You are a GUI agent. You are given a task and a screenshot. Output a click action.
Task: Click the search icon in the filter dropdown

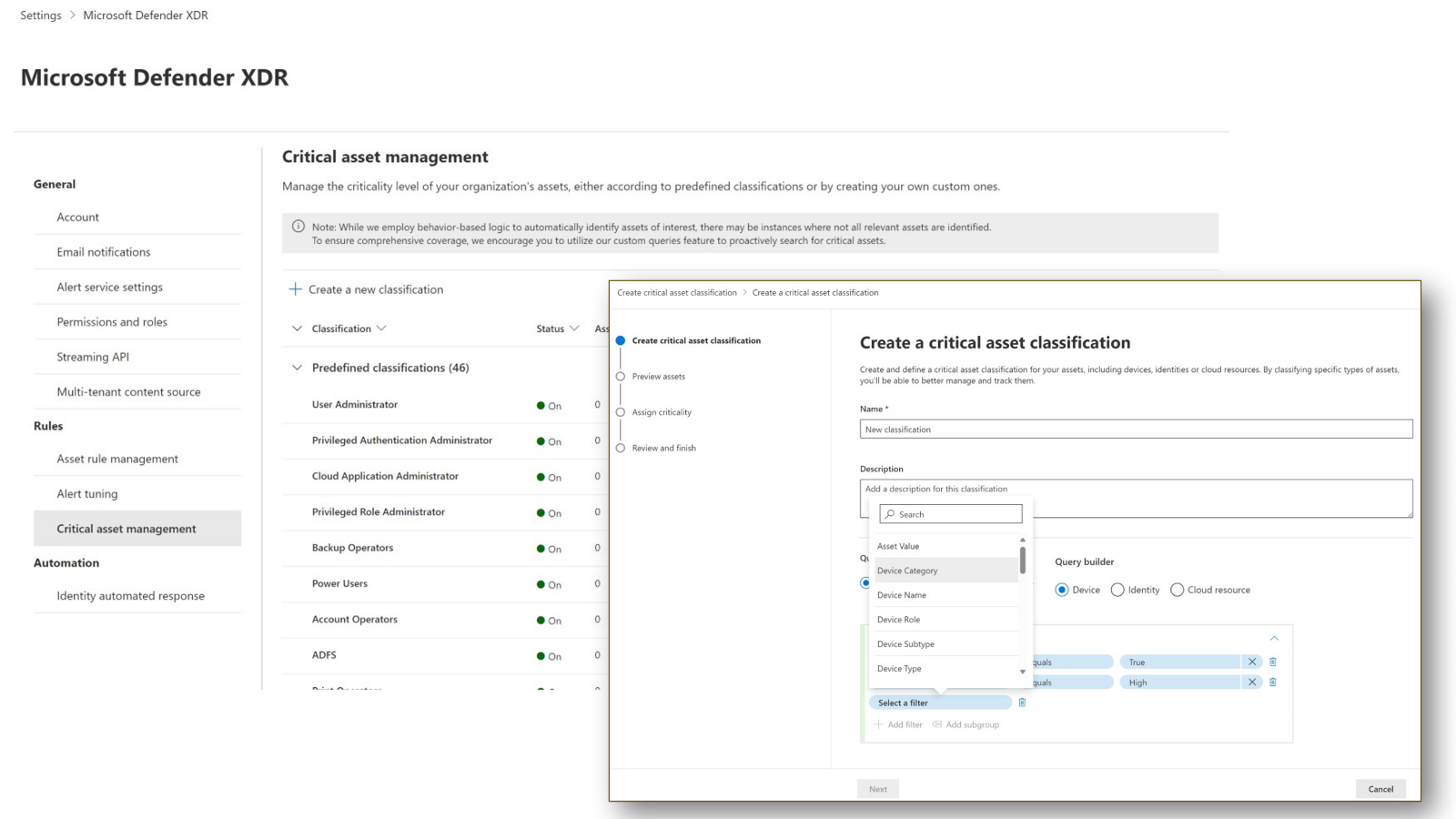[891, 514]
